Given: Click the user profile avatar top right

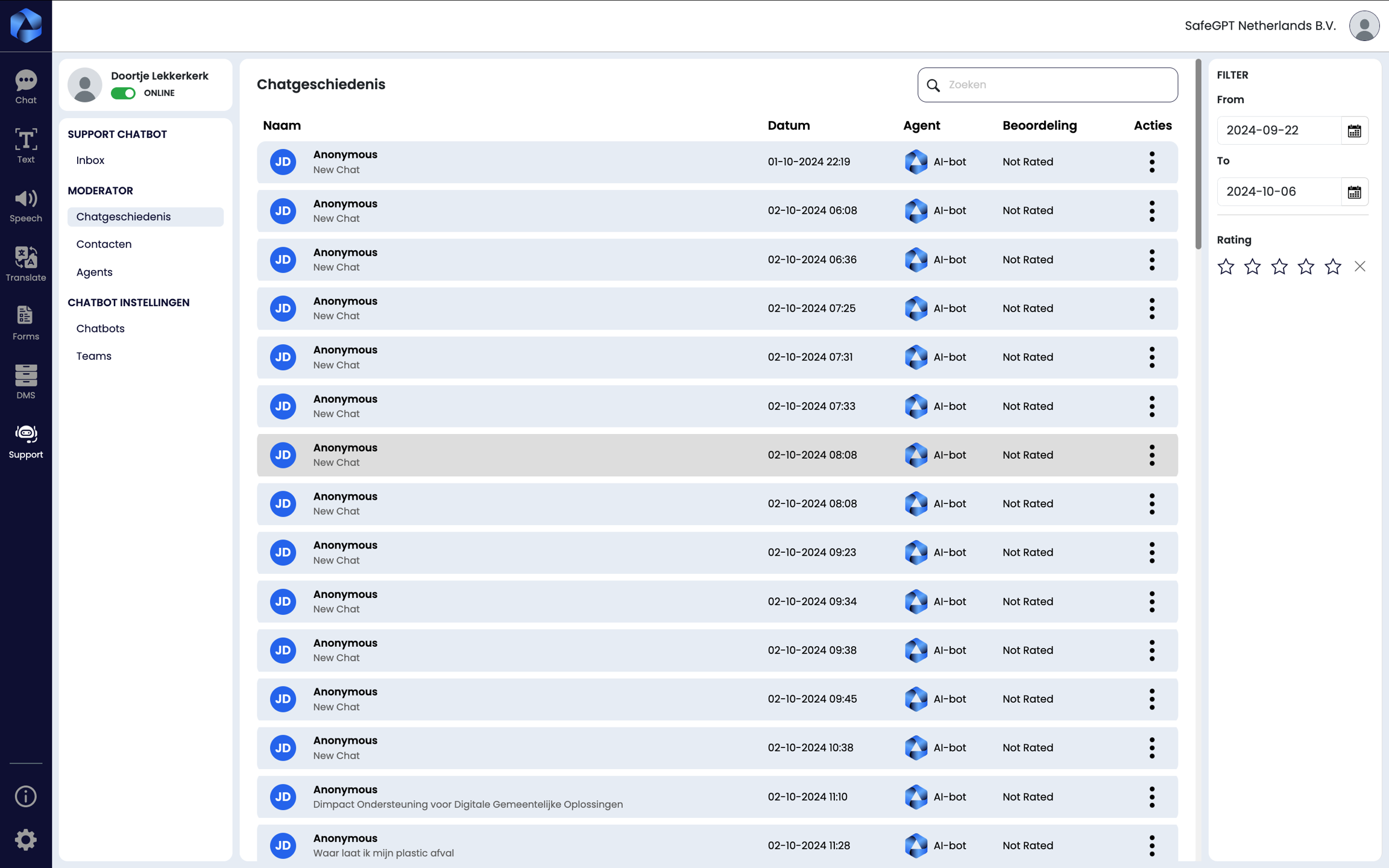Looking at the screenshot, I should [x=1364, y=26].
